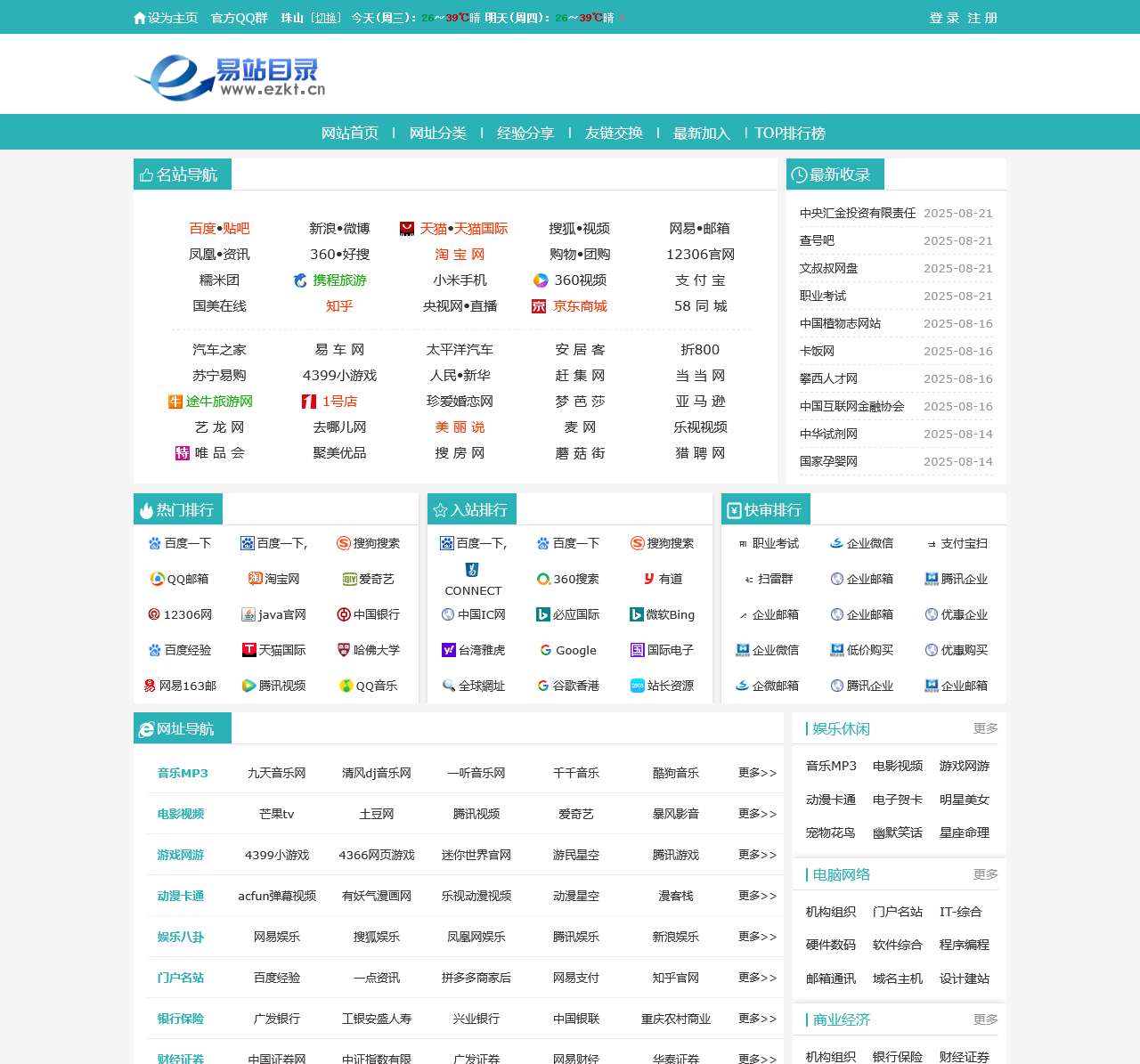The image size is (1140, 1064).
Task: Show 更多 for 娱乐休闲 category
Action: coord(985,728)
